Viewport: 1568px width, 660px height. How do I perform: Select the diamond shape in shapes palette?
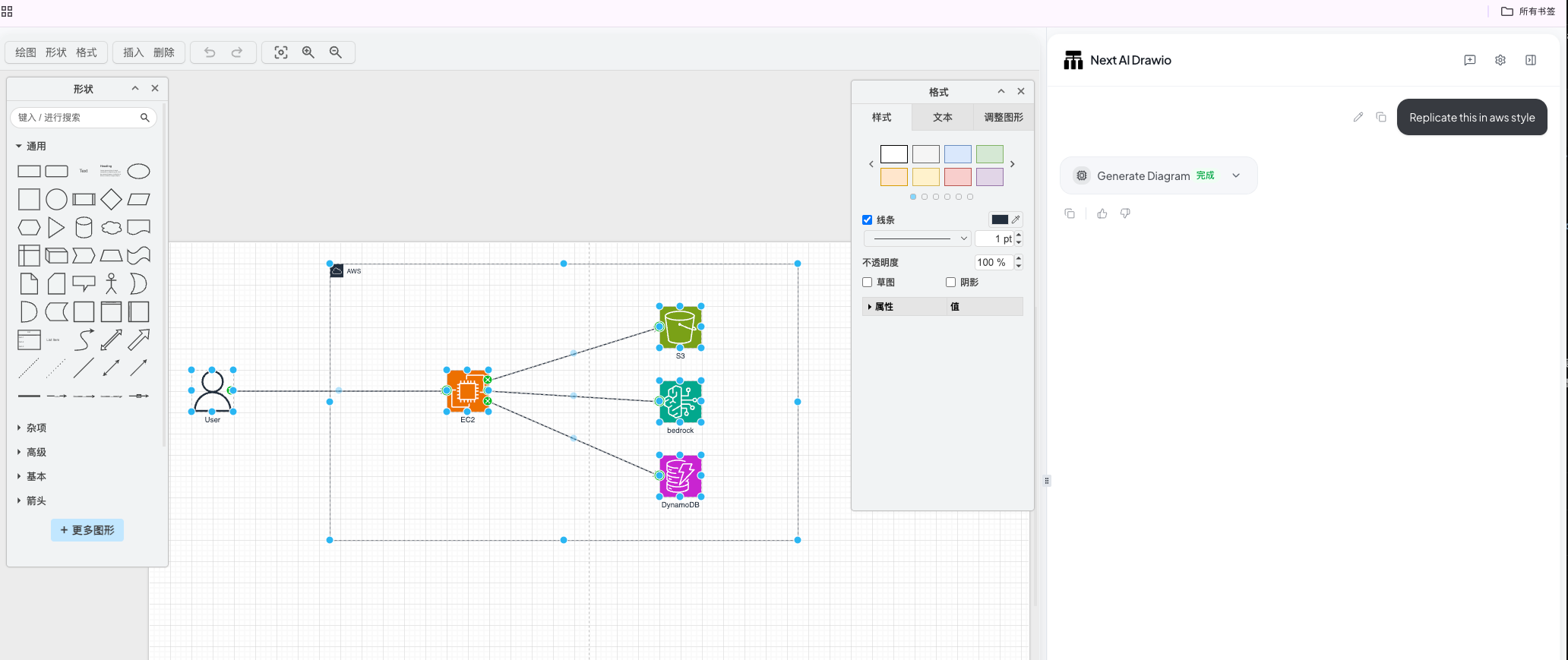click(x=111, y=199)
